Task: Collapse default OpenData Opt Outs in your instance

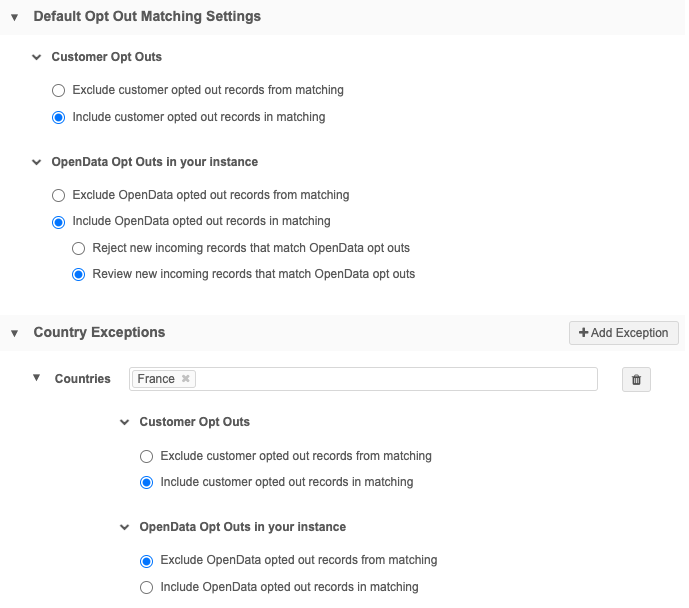Action: click(x=37, y=162)
